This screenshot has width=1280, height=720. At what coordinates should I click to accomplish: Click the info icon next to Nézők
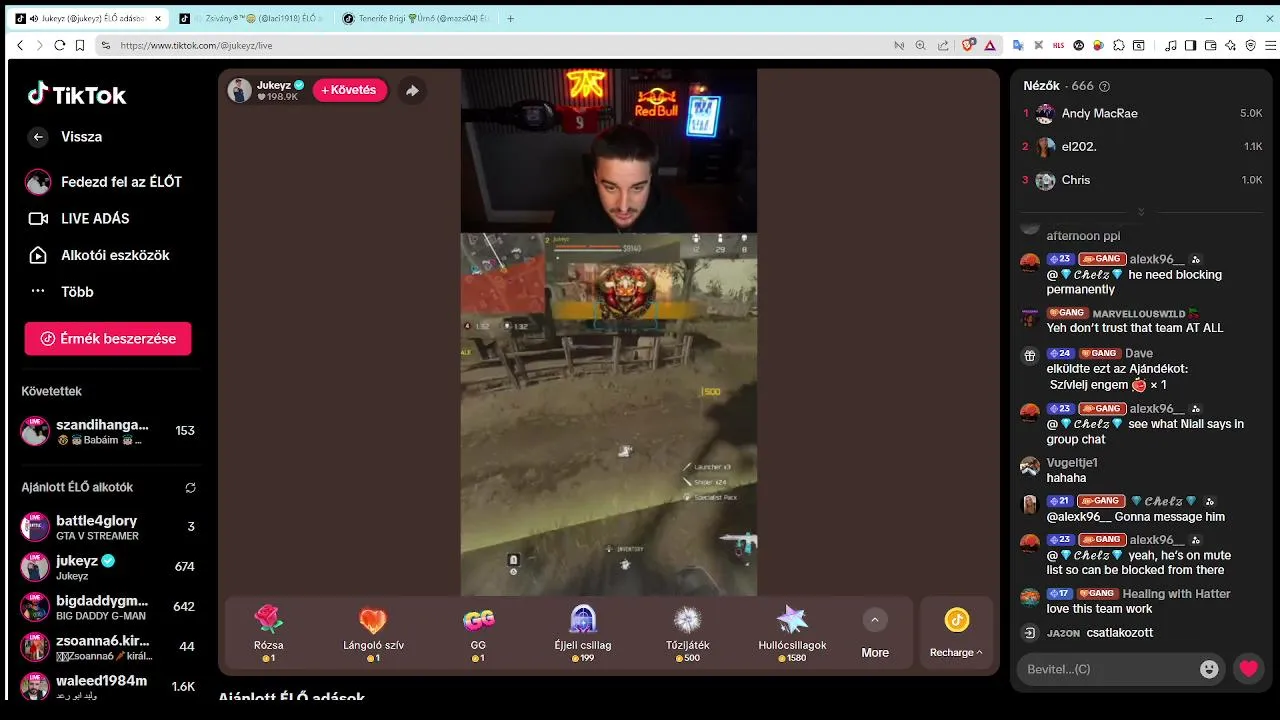[1104, 86]
